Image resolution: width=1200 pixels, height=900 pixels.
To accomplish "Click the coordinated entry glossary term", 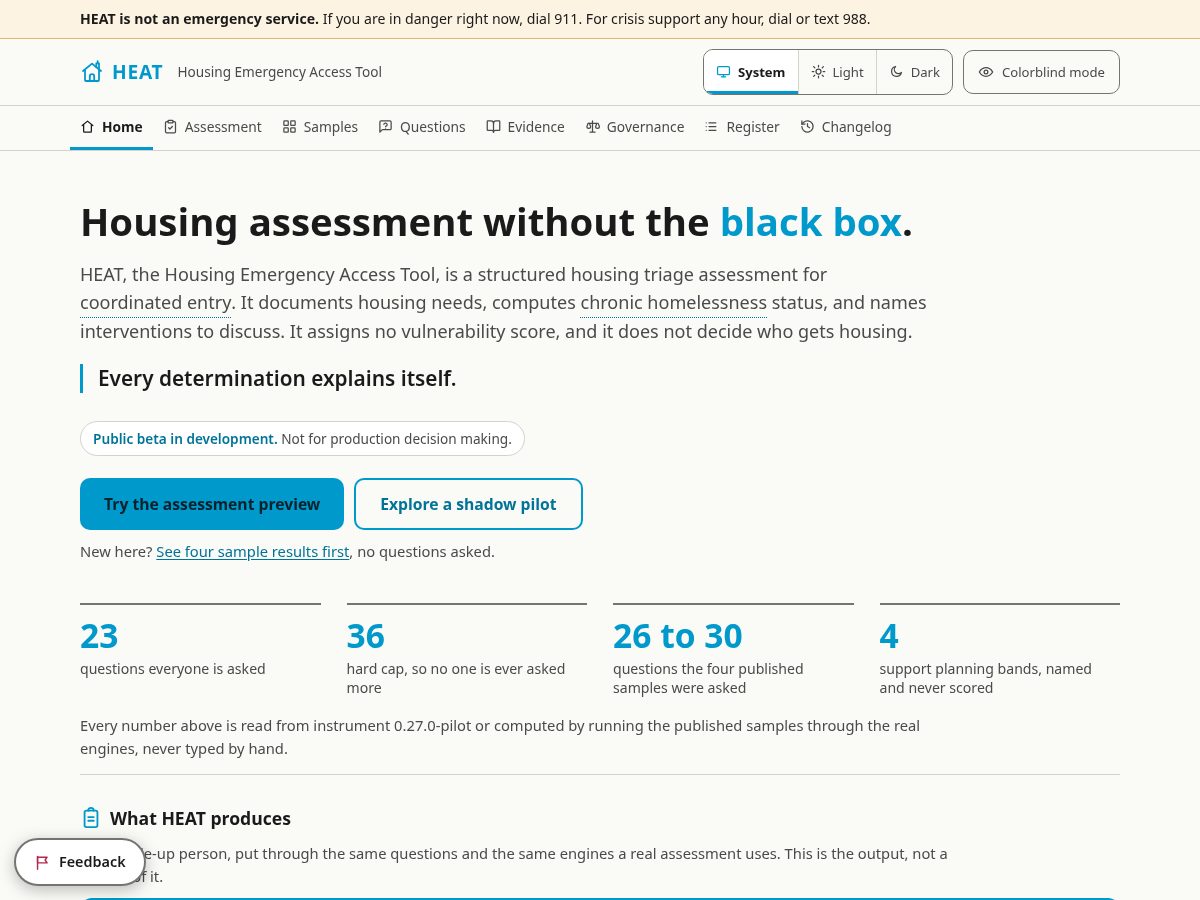I will point(155,303).
